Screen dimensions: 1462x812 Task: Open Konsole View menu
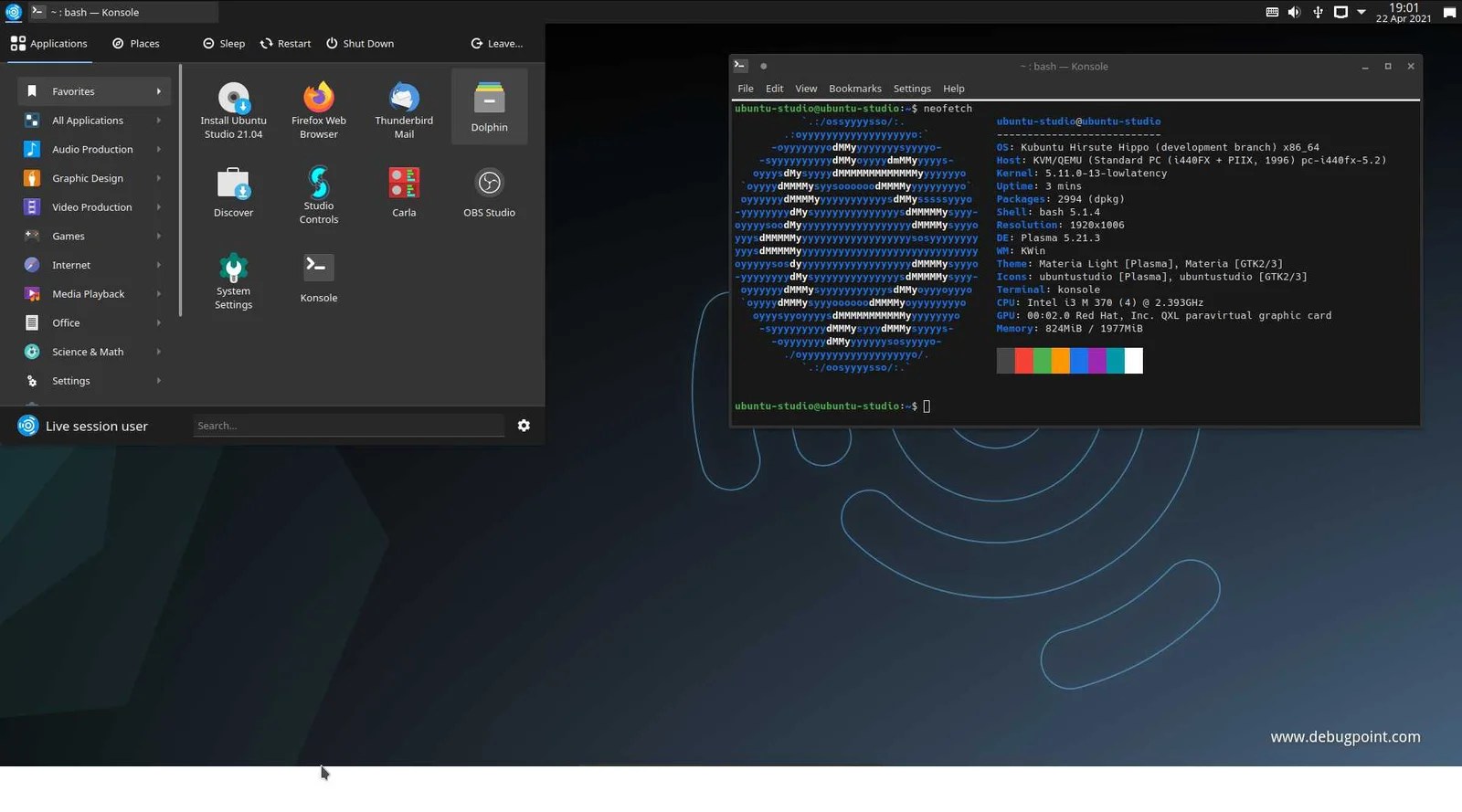(x=806, y=89)
